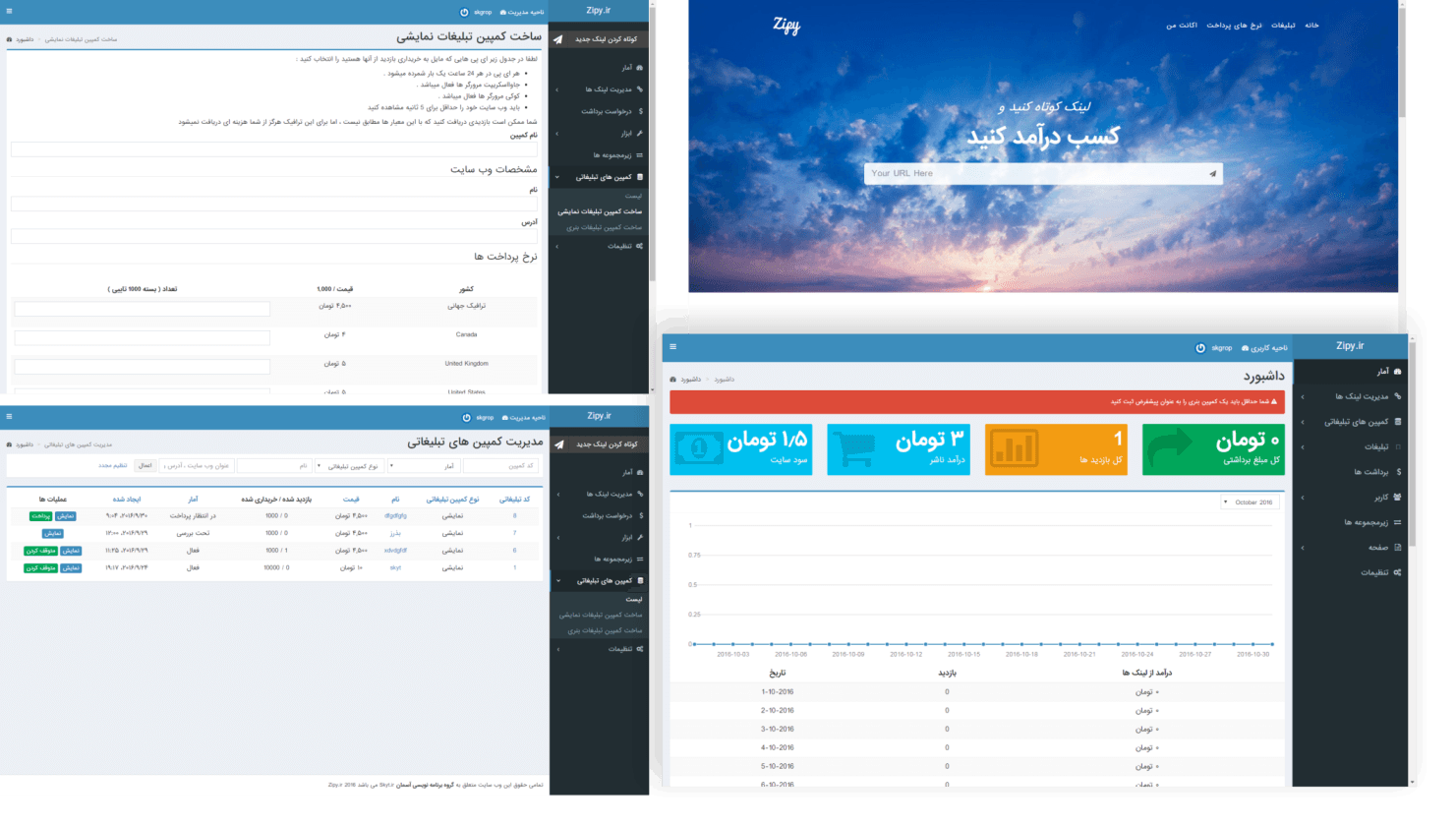
Task: Click the Your URL Here input field
Action: pyautogui.click(x=1043, y=174)
